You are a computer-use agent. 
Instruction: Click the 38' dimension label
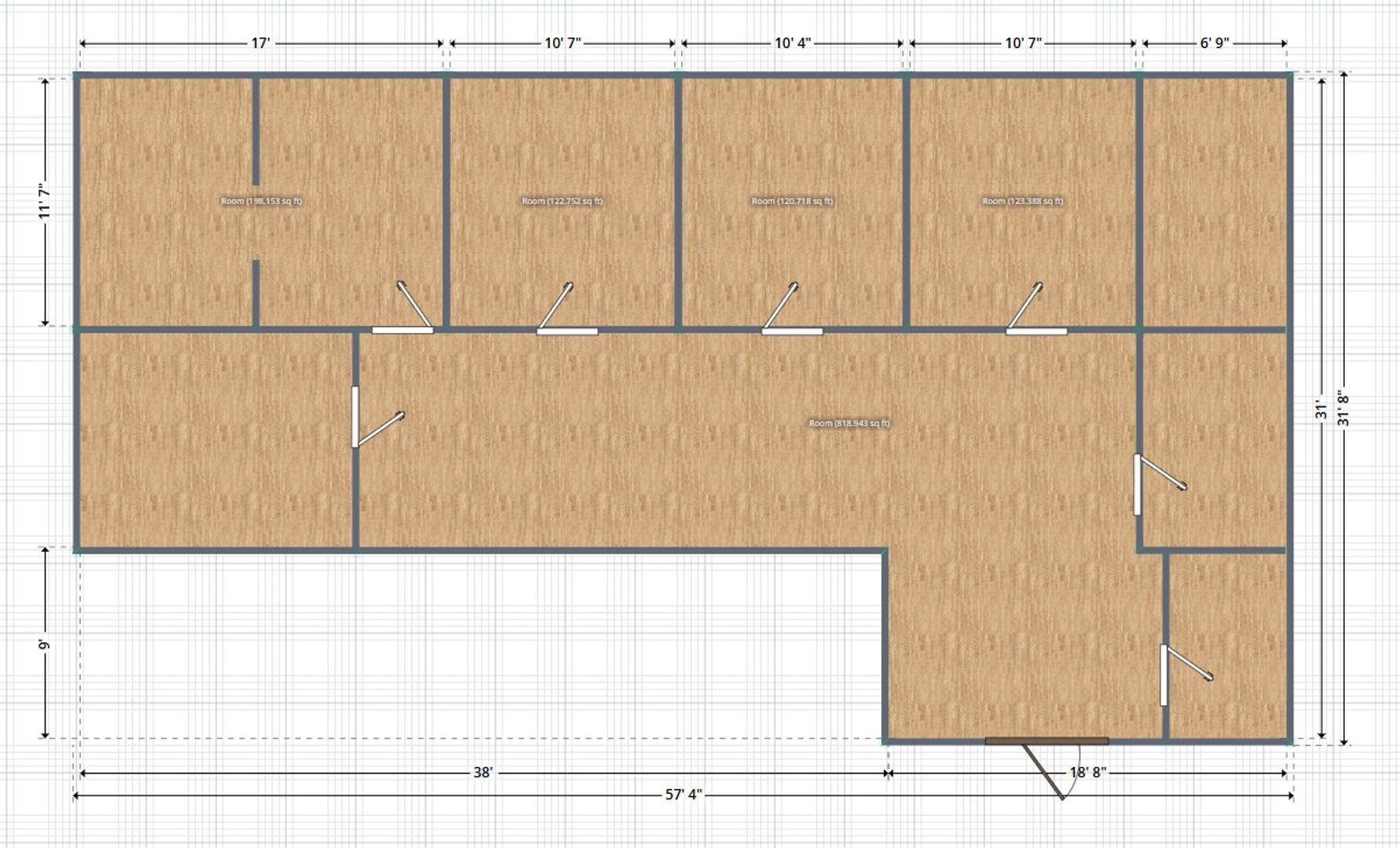(482, 773)
